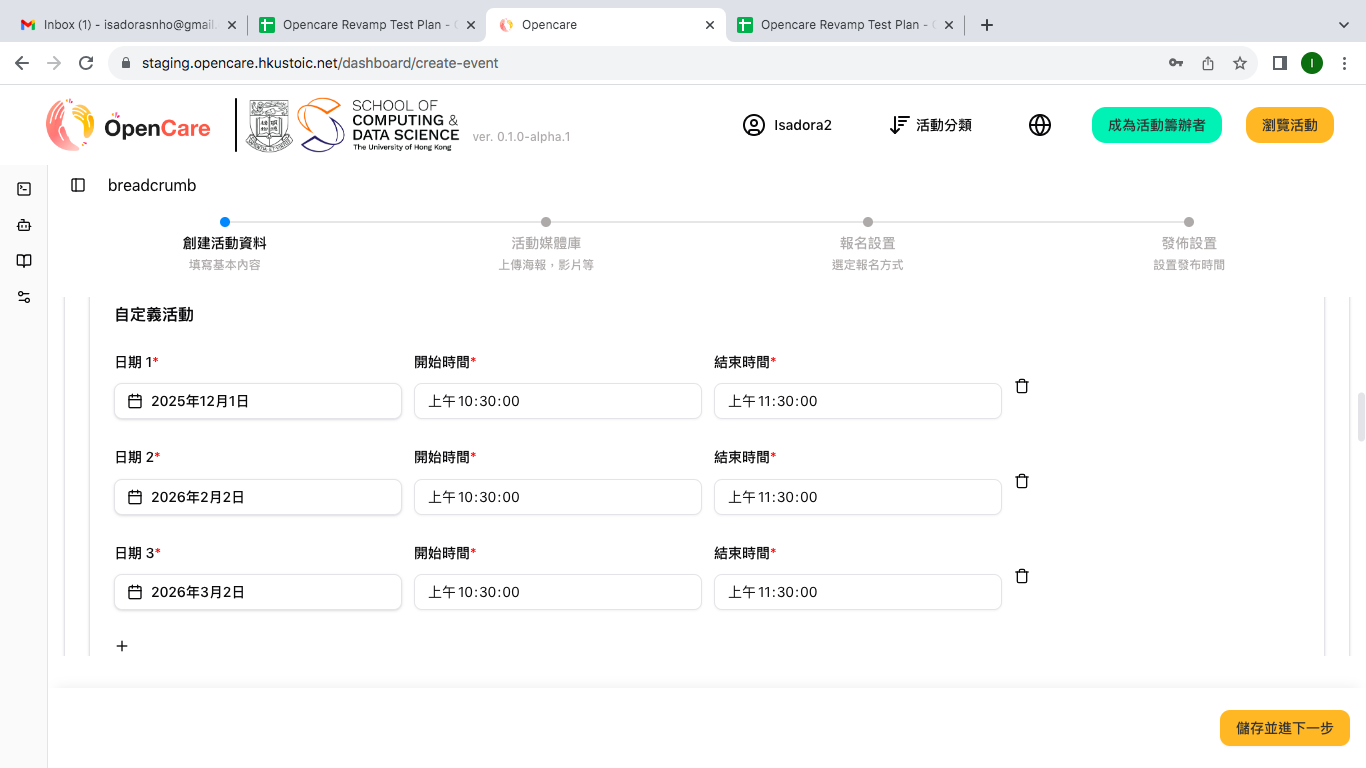Click trash icon beside 日期 3 row
This screenshot has width=1366, height=768.
coord(1022,576)
